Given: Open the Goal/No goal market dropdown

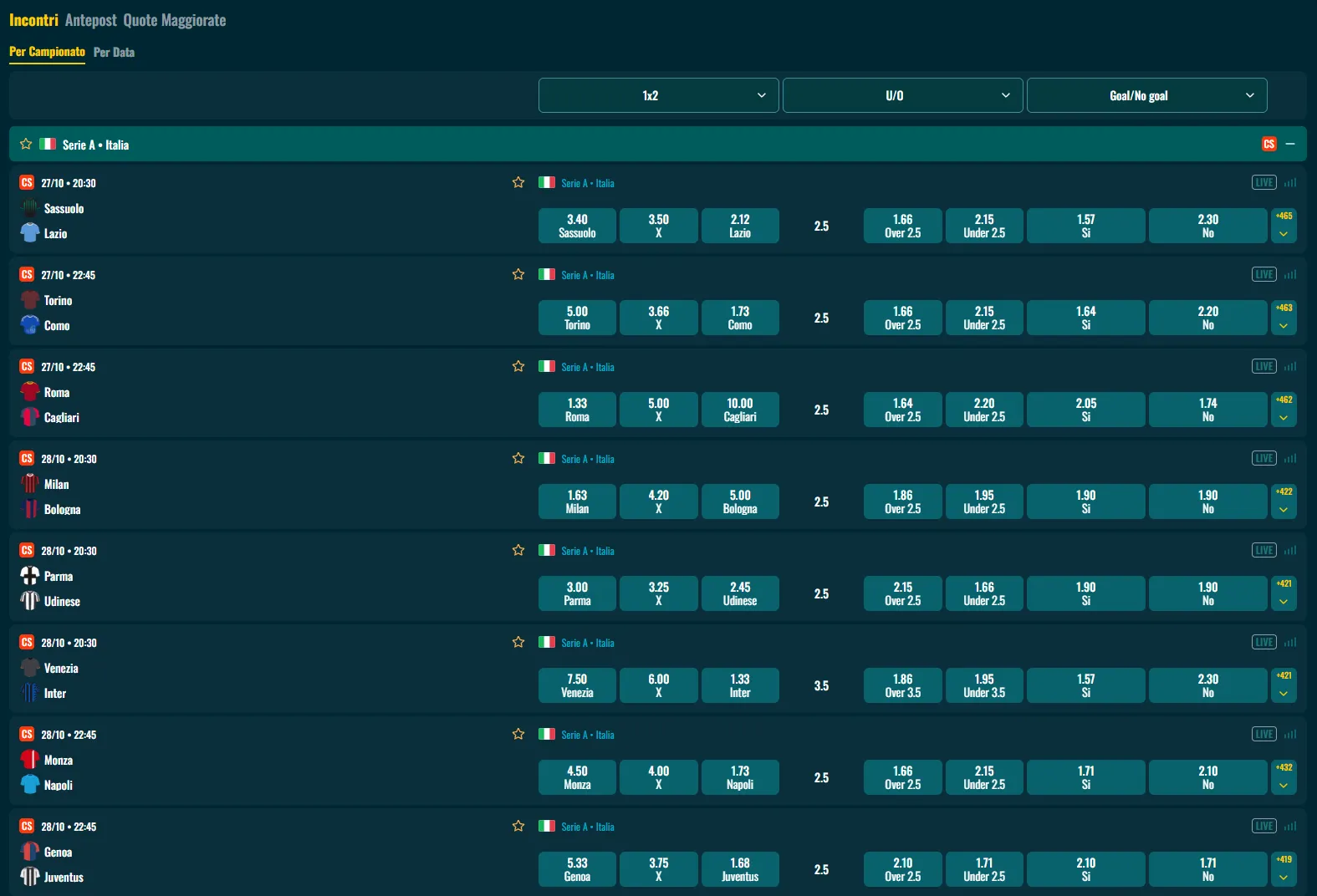Looking at the screenshot, I should (1147, 95).
